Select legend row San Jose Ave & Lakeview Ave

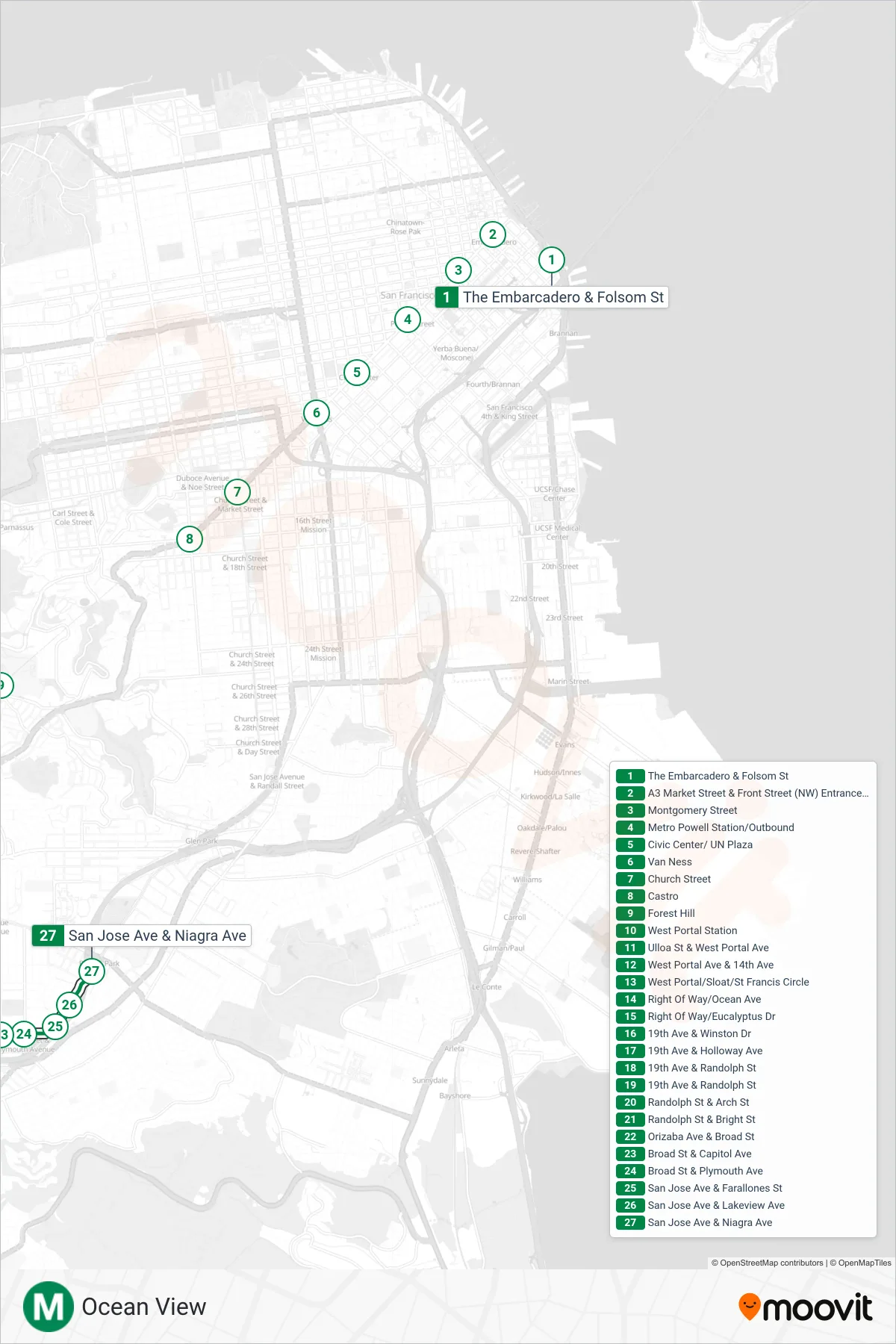743,1205
